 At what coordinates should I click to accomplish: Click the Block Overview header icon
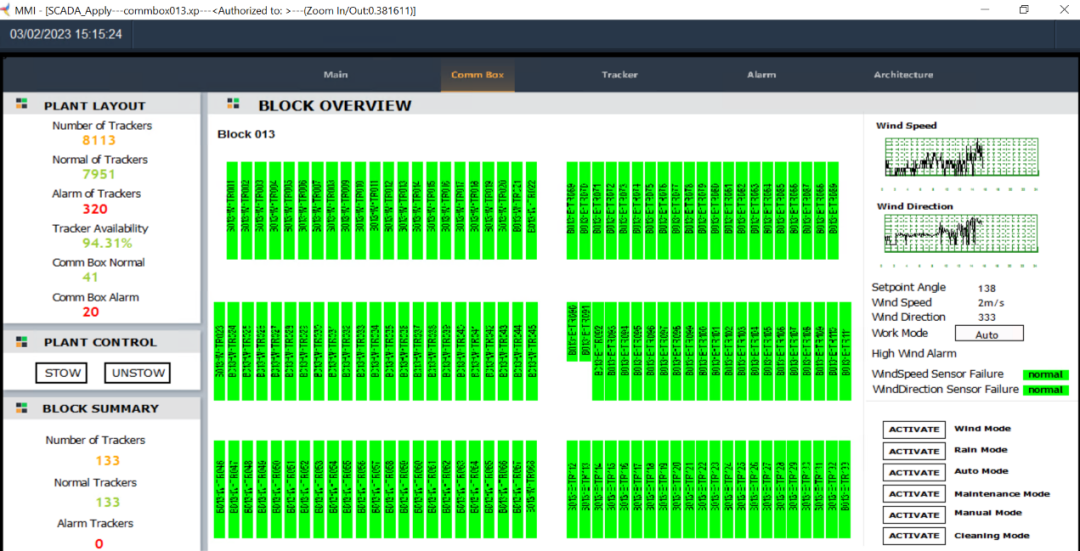[x=234, y=104]
